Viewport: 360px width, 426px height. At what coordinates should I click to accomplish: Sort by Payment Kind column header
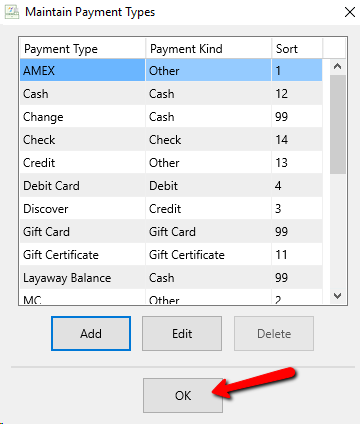(208, 49)
